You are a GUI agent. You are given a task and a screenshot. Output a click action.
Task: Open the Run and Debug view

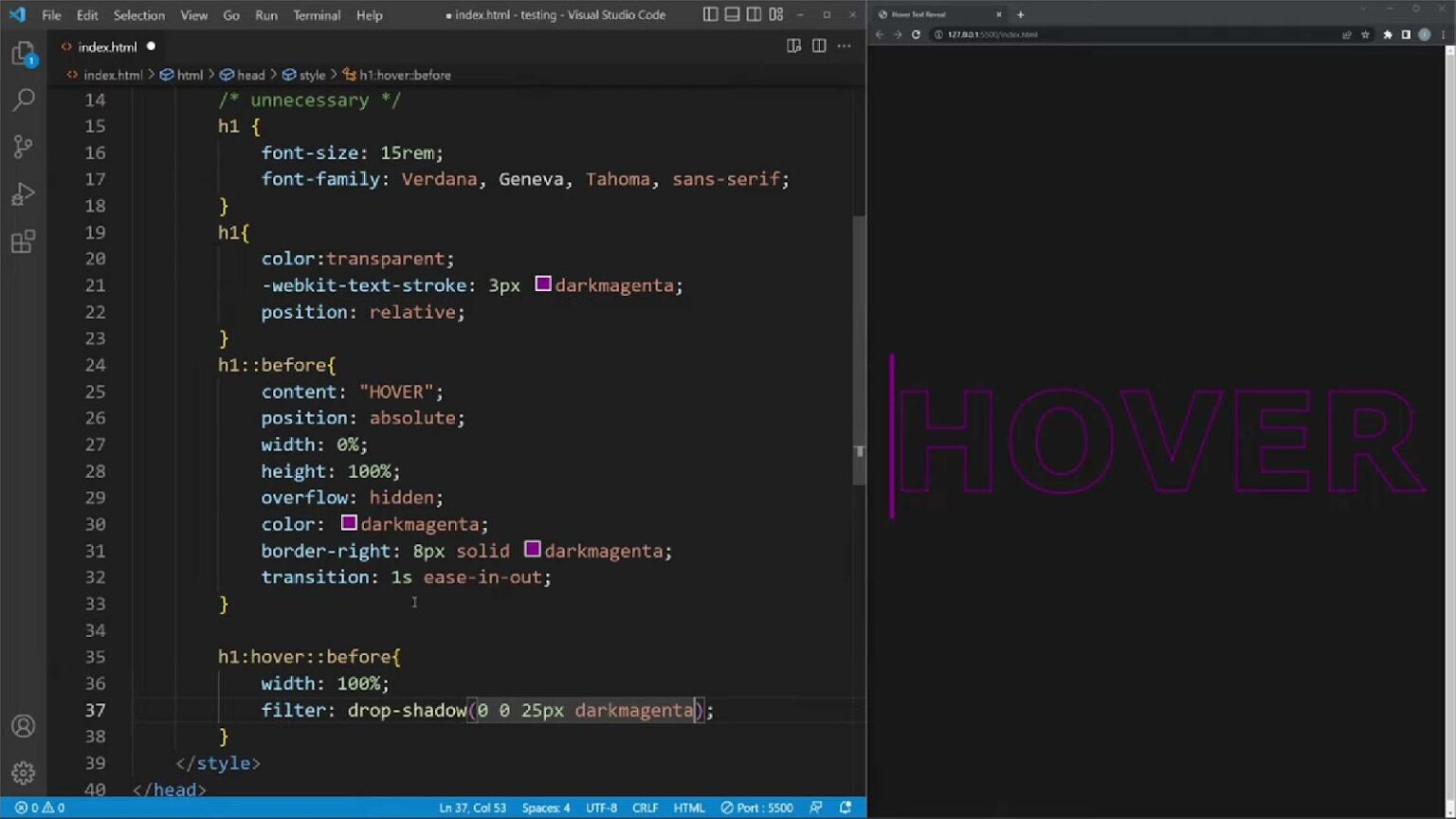pyautogui.click(x=24, y=194)
